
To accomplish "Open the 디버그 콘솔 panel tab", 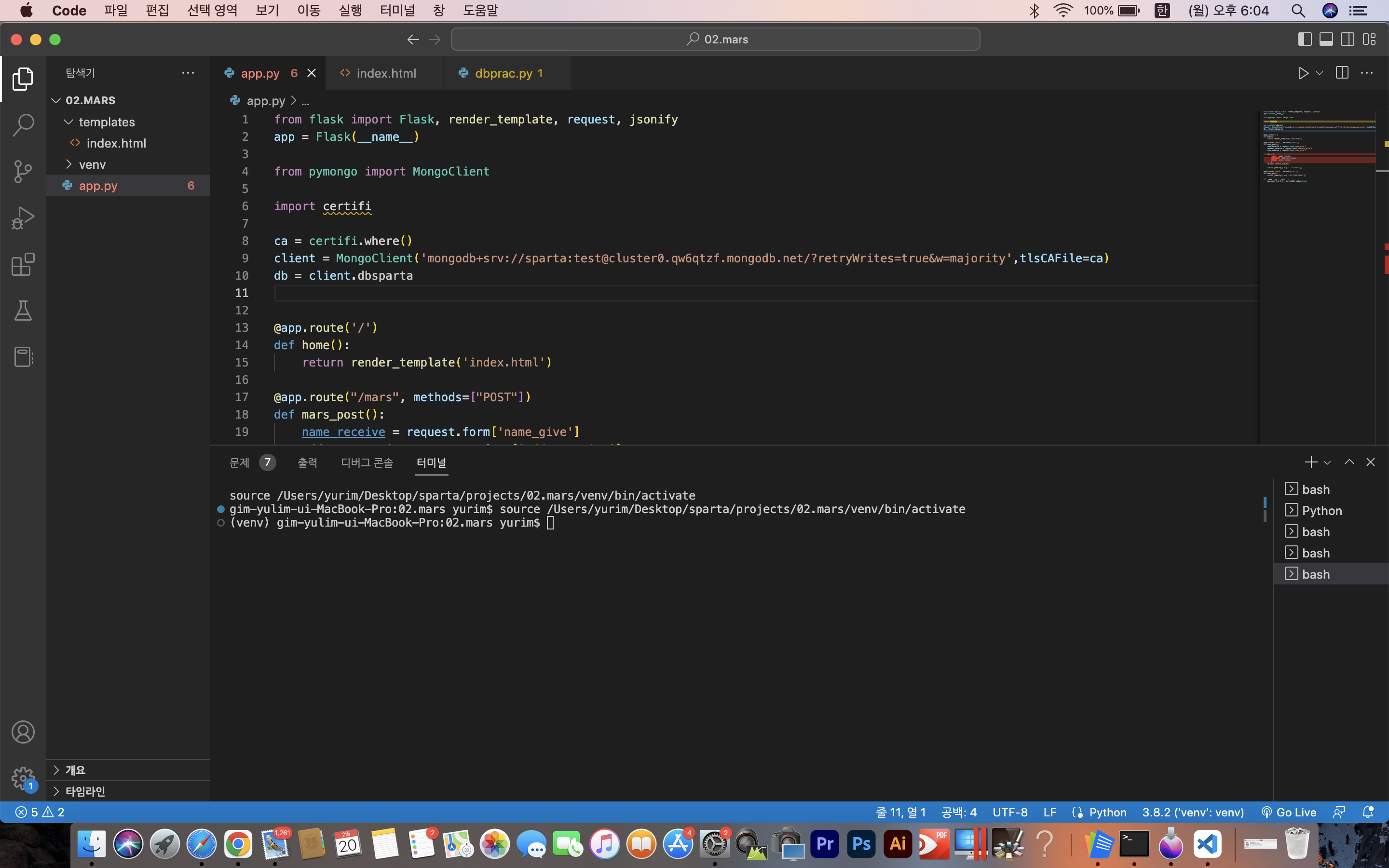I will [x=367, y=462].
